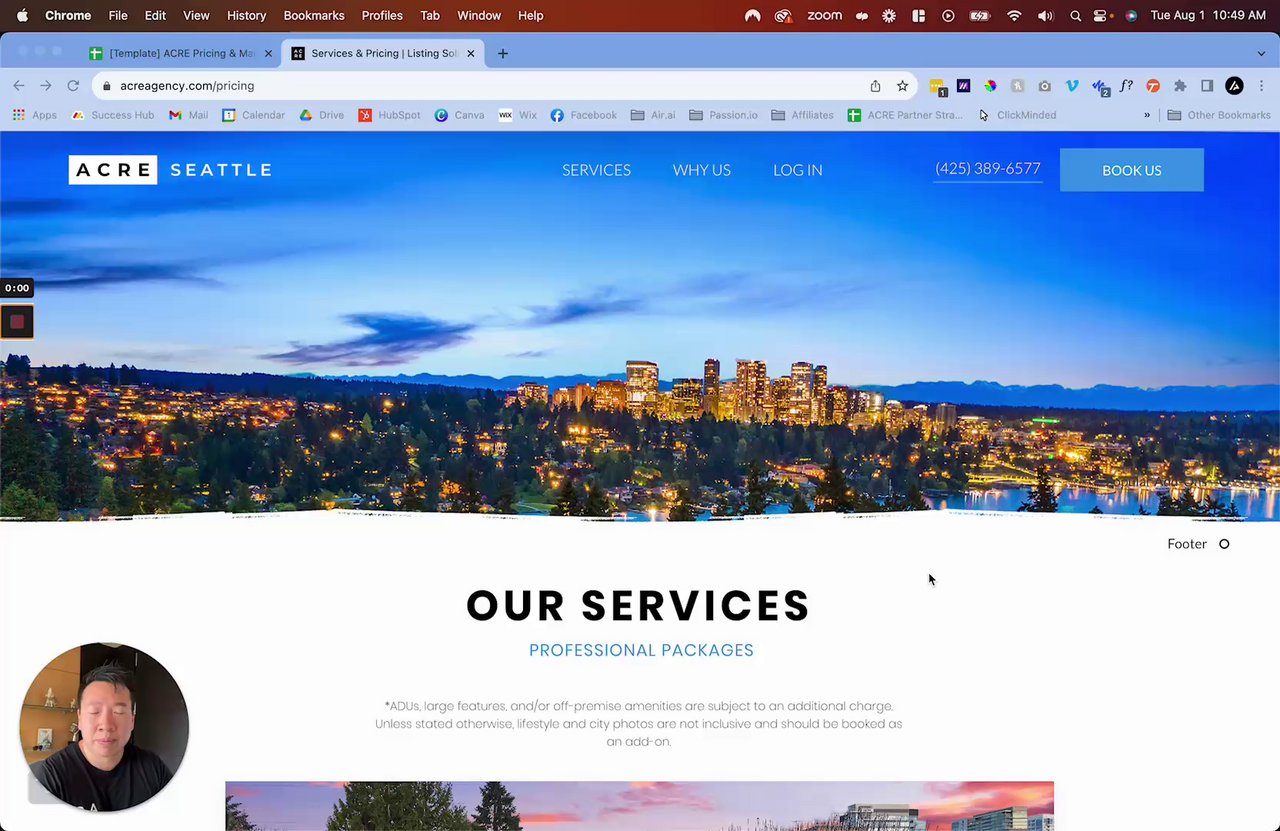Open the Bookmarks menu in menu bar
The height and width of the screenshot is (831, 1280).
pyautogui.click(x=314, y=16)
